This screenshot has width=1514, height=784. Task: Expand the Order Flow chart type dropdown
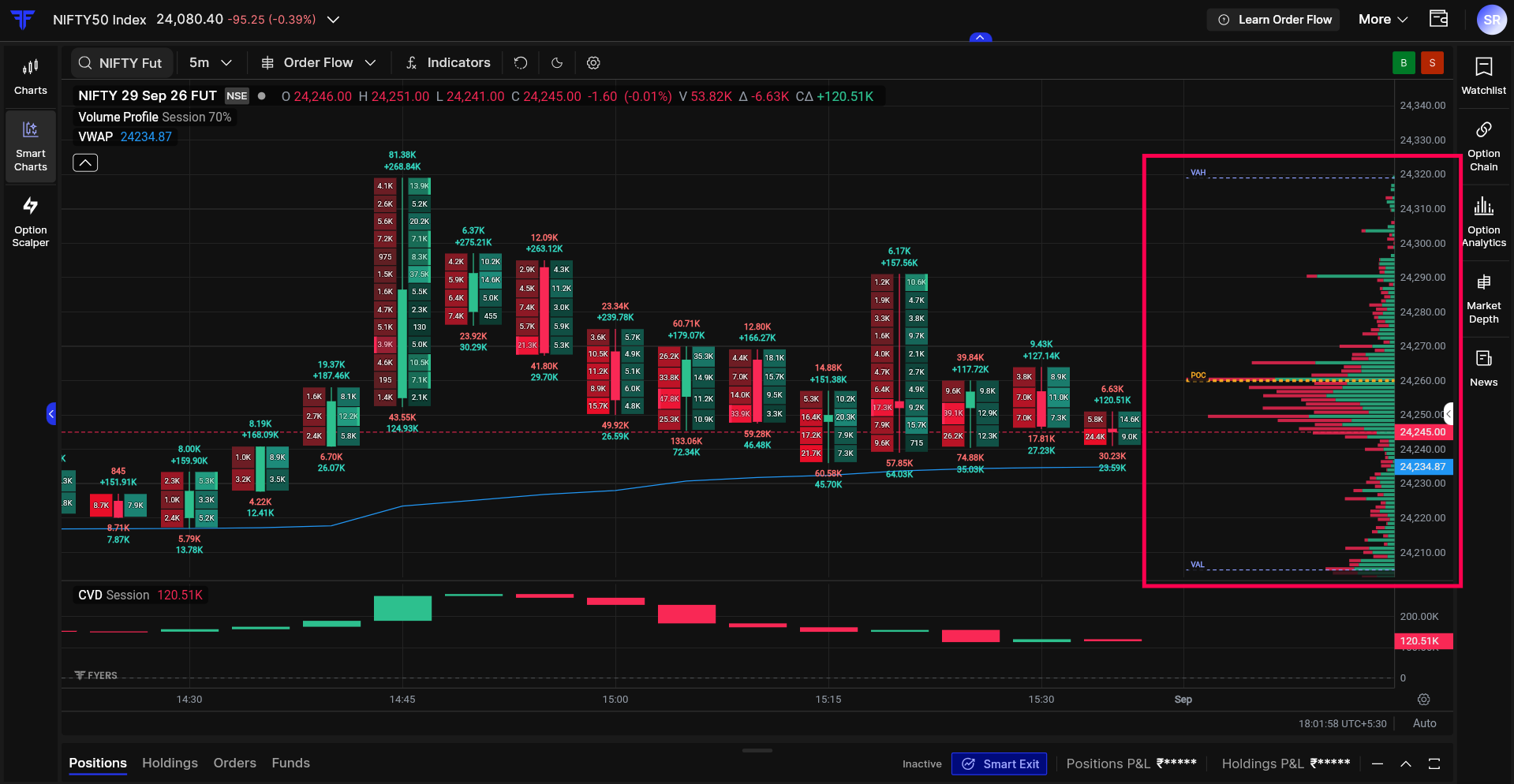319,63
